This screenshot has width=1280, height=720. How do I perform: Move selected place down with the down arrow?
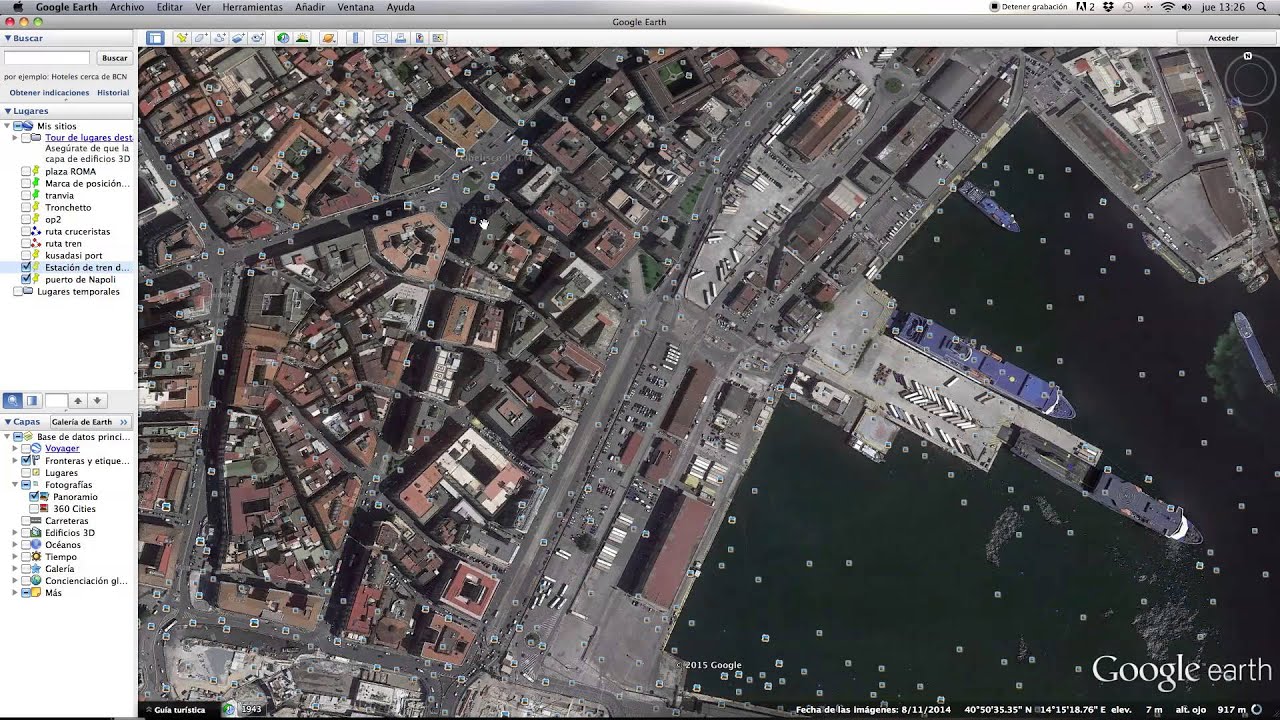click(97, 400)
